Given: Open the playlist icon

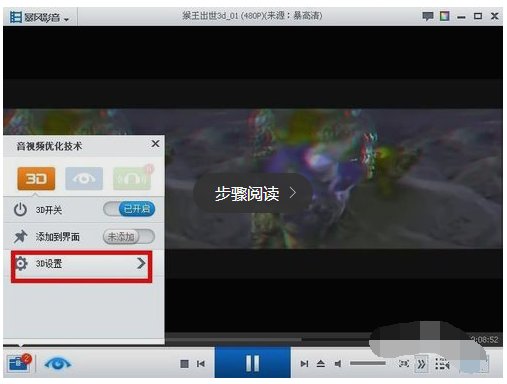Looking at the screenshot, I should [442, 364].
